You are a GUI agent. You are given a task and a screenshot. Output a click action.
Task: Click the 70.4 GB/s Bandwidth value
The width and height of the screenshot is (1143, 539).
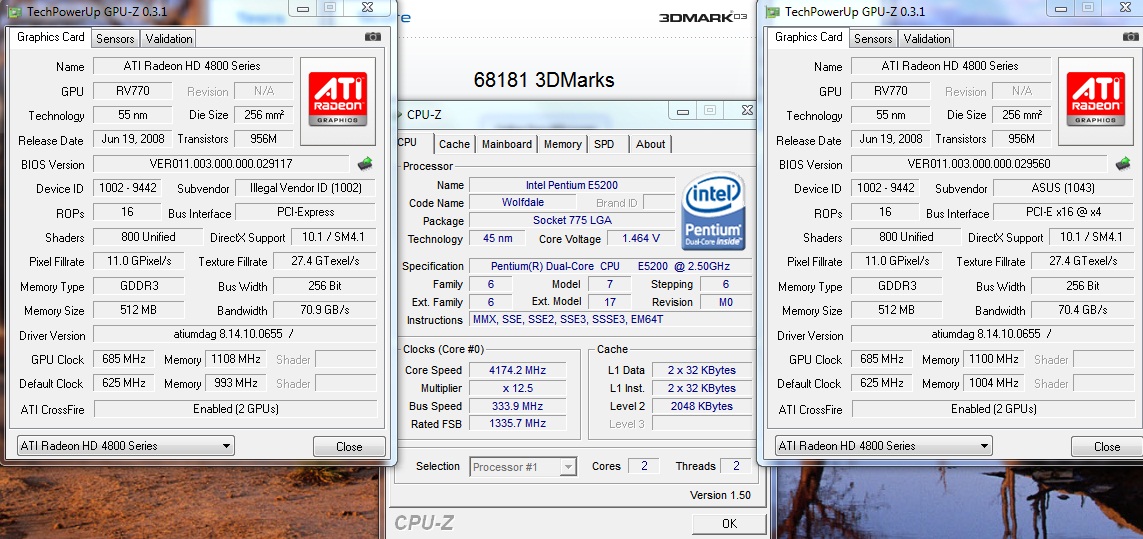coord(1082,310)
